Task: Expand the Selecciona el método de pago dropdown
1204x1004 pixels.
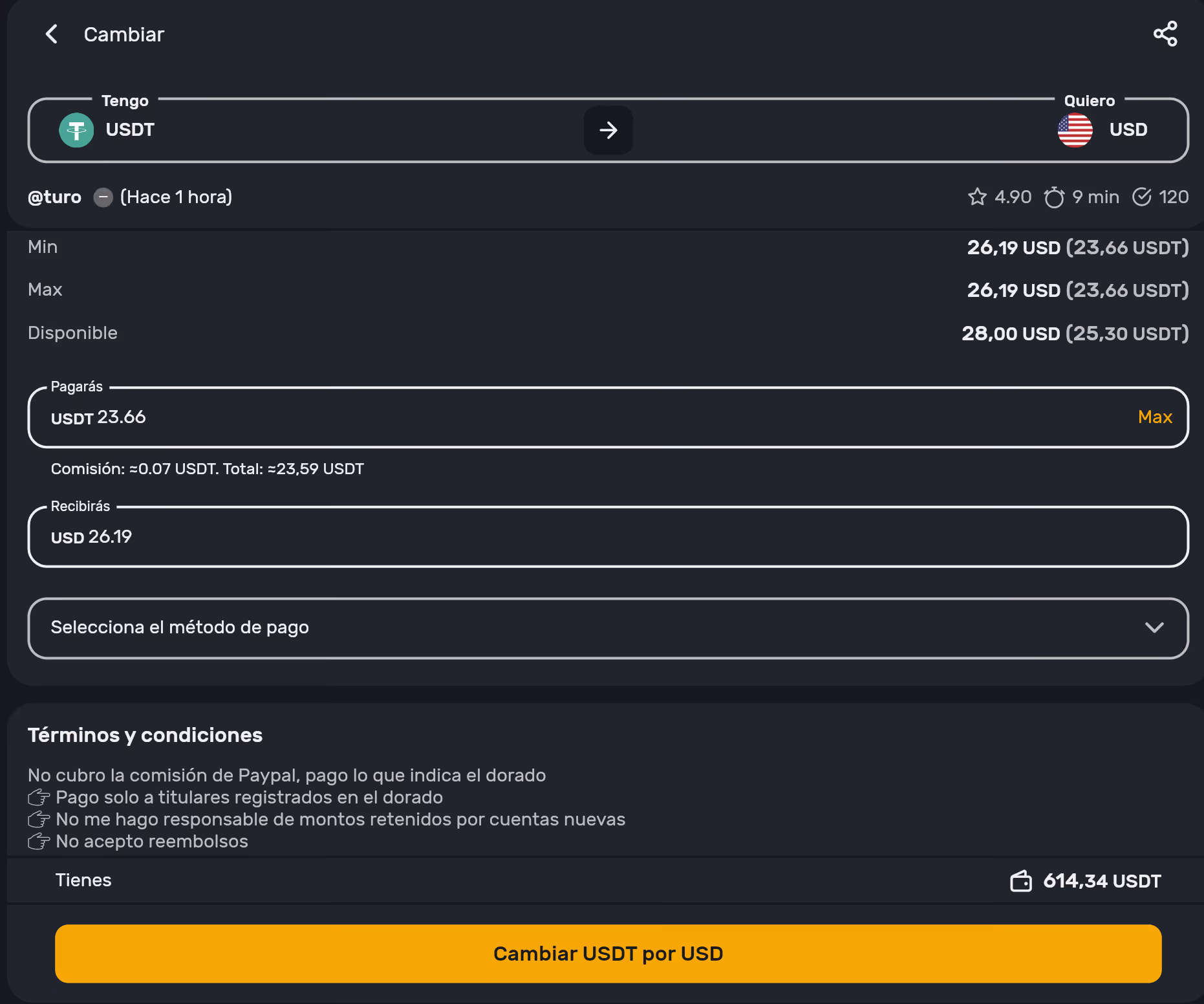Action: [x=608, y=628]
